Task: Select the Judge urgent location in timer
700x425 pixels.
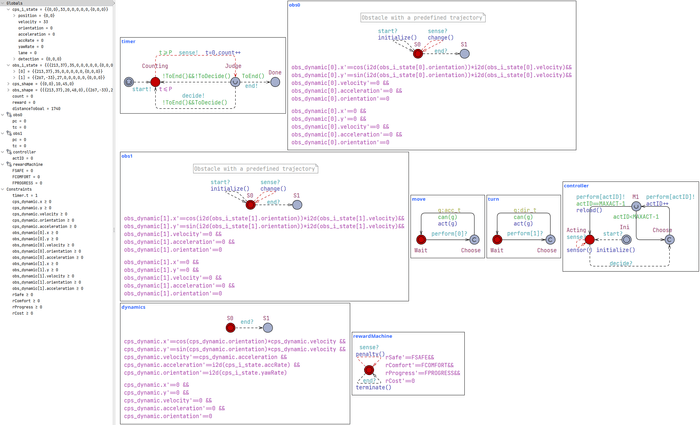Action: 235,82
